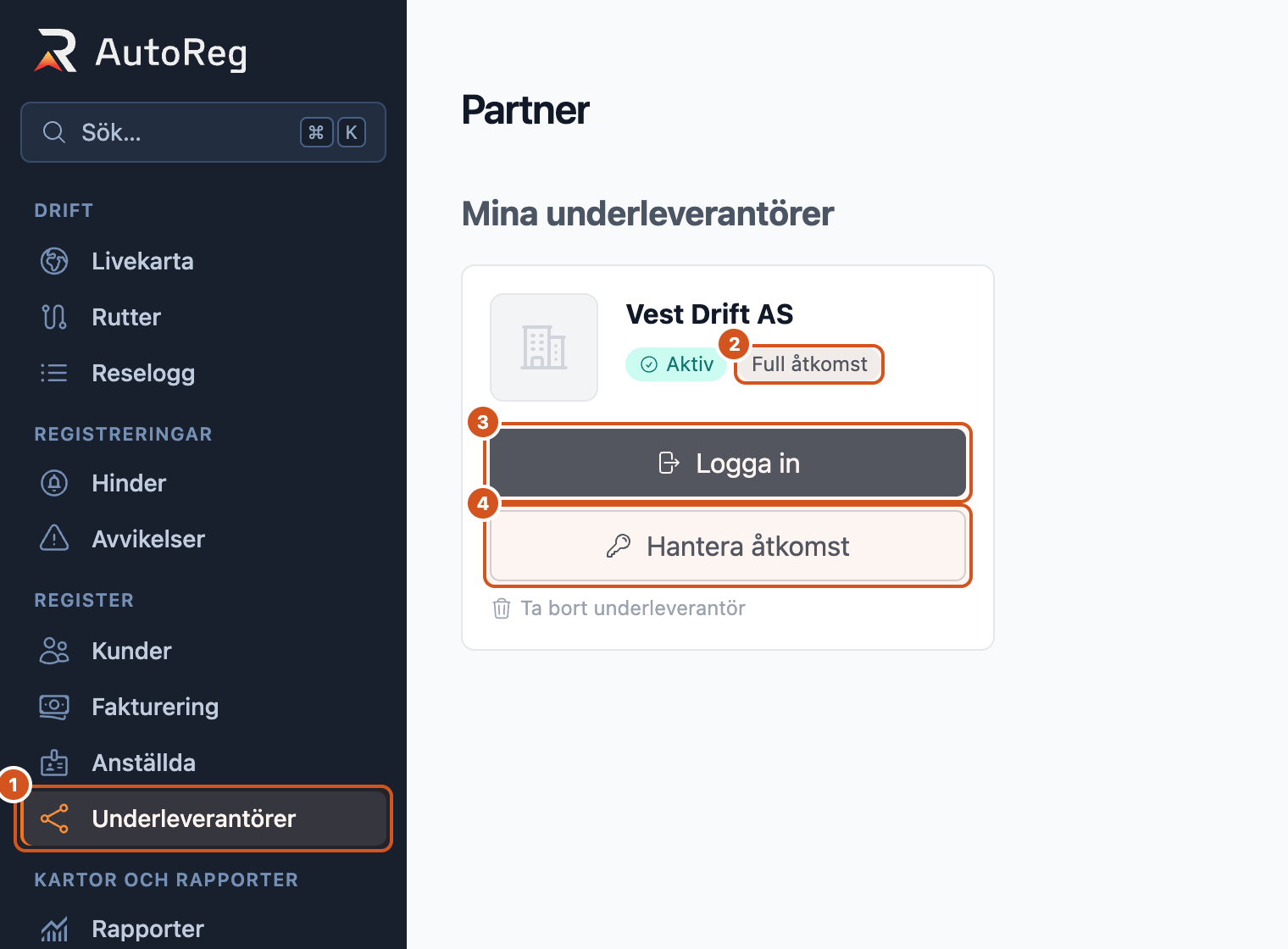Click the Full åtkomst badge
The width and height of the screenshot is (1288, 949).
809,364
